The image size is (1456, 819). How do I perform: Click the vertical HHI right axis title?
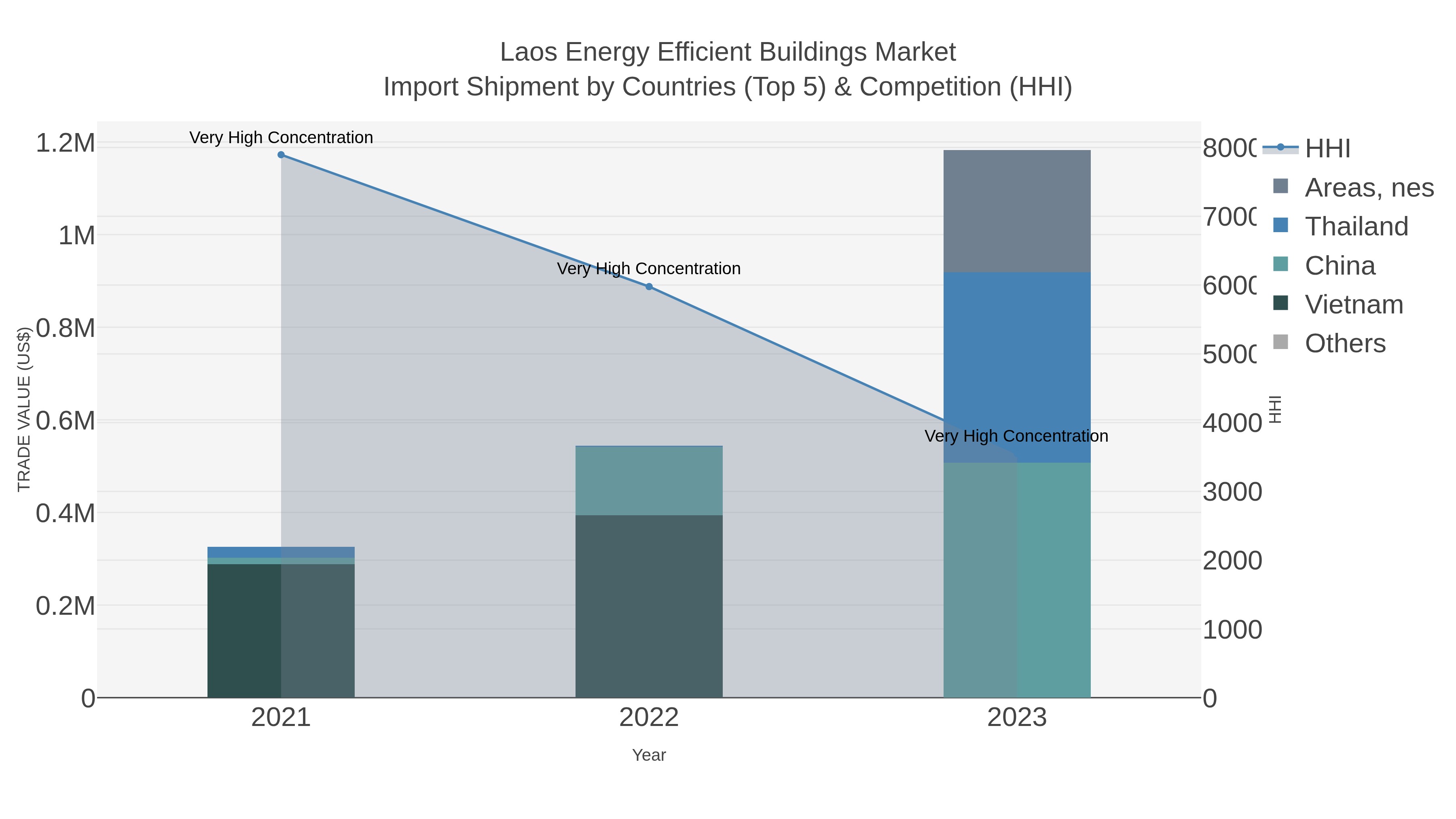[1275, 409]
